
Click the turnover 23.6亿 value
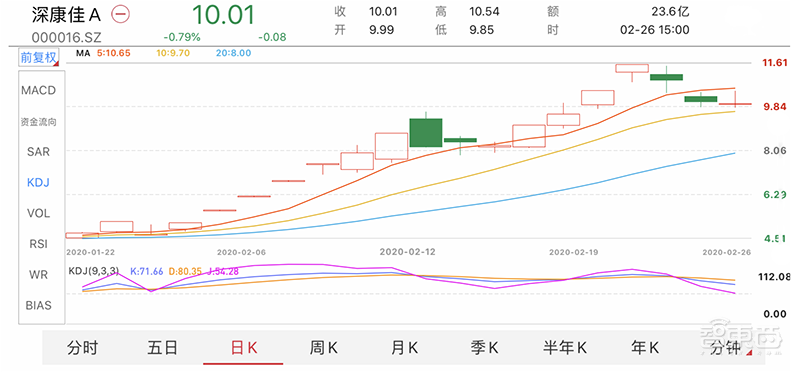(x=670, y=11)
